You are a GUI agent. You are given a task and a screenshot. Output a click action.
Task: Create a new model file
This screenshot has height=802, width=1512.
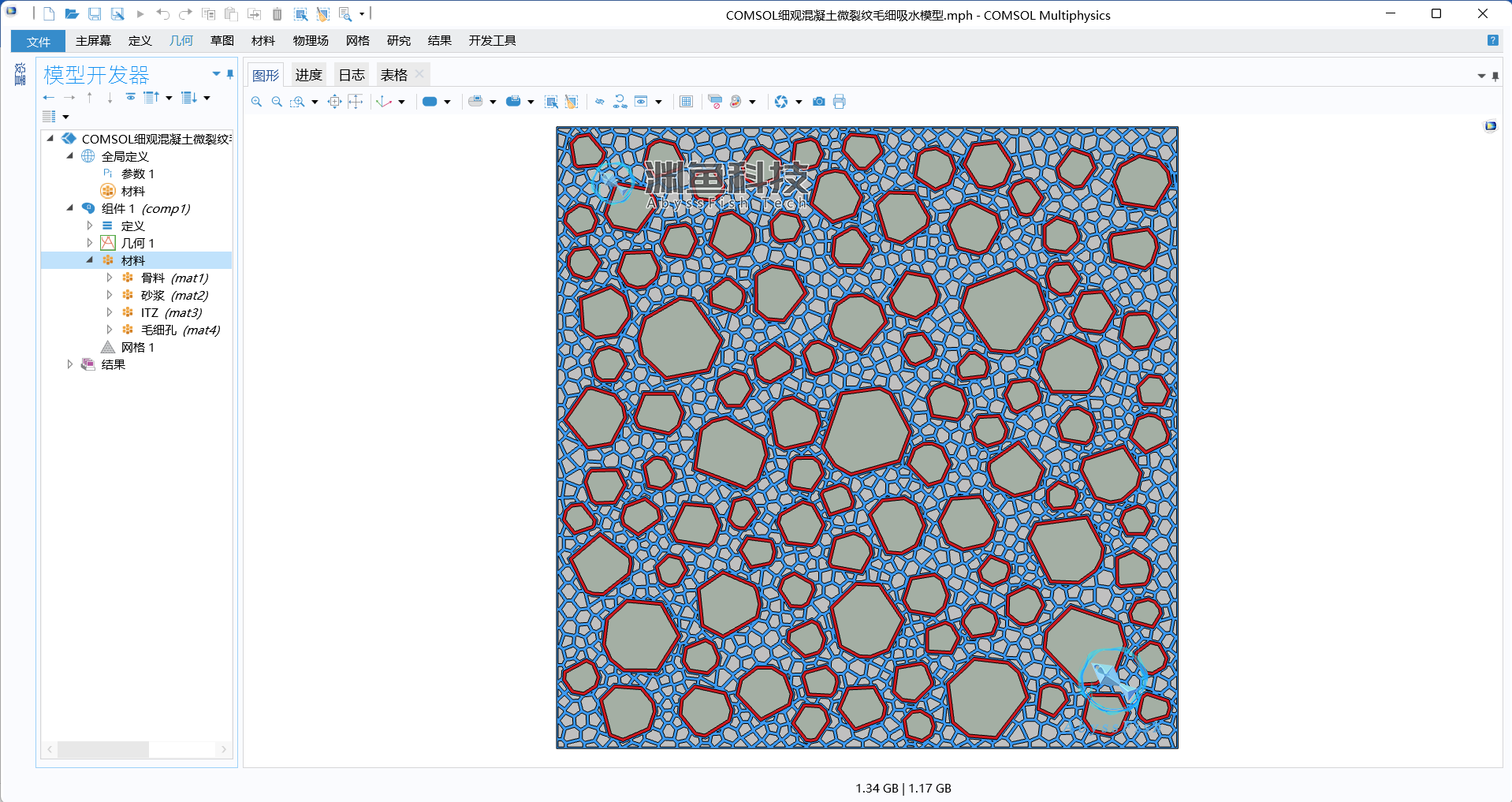coord(49,13)
